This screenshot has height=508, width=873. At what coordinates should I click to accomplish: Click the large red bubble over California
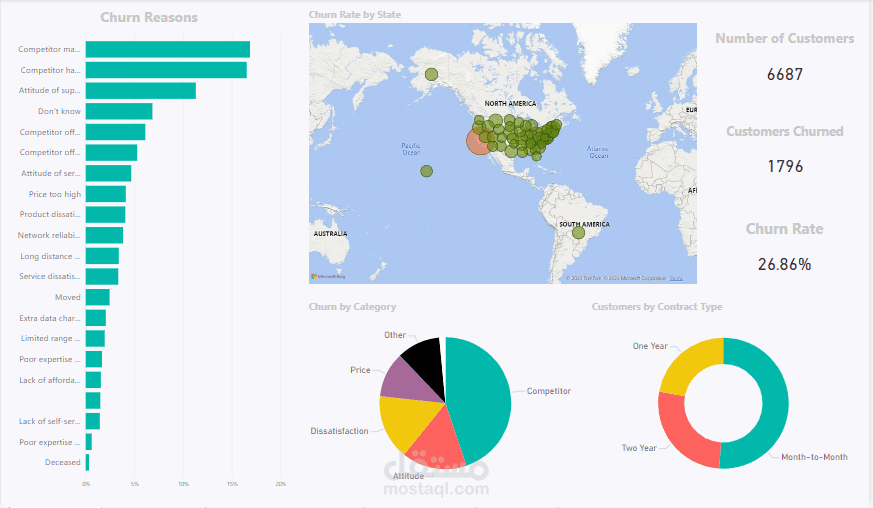pos(478,141)
